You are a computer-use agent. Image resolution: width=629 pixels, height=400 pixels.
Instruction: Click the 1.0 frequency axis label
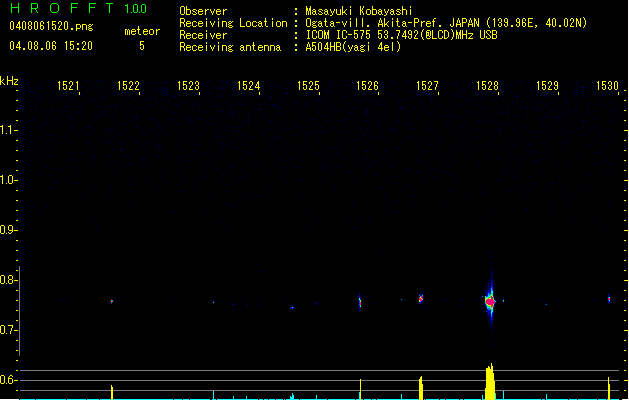click(9, 180)
